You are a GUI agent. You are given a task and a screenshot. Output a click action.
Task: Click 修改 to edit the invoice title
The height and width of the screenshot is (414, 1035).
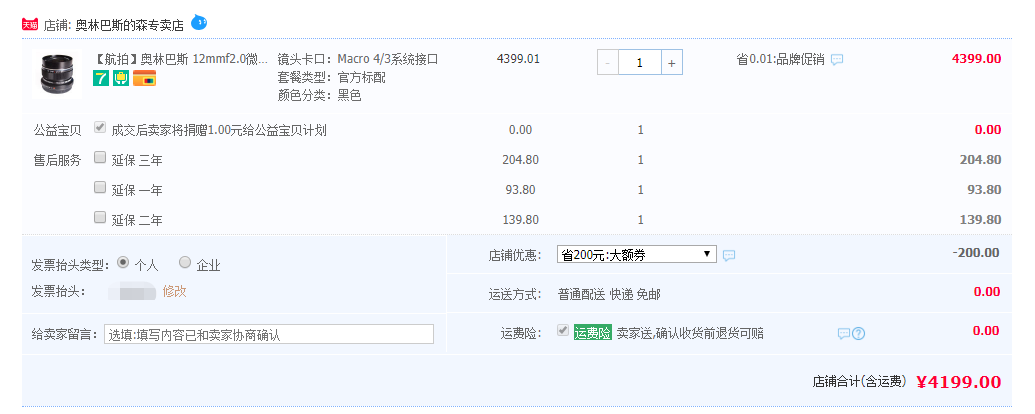click(174, 291)
